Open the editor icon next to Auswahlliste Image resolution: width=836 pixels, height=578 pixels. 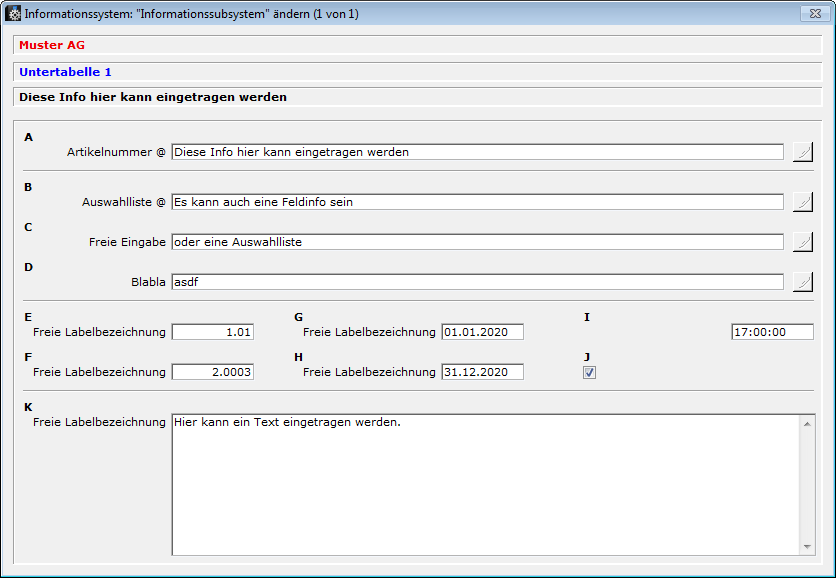[802, 202]
